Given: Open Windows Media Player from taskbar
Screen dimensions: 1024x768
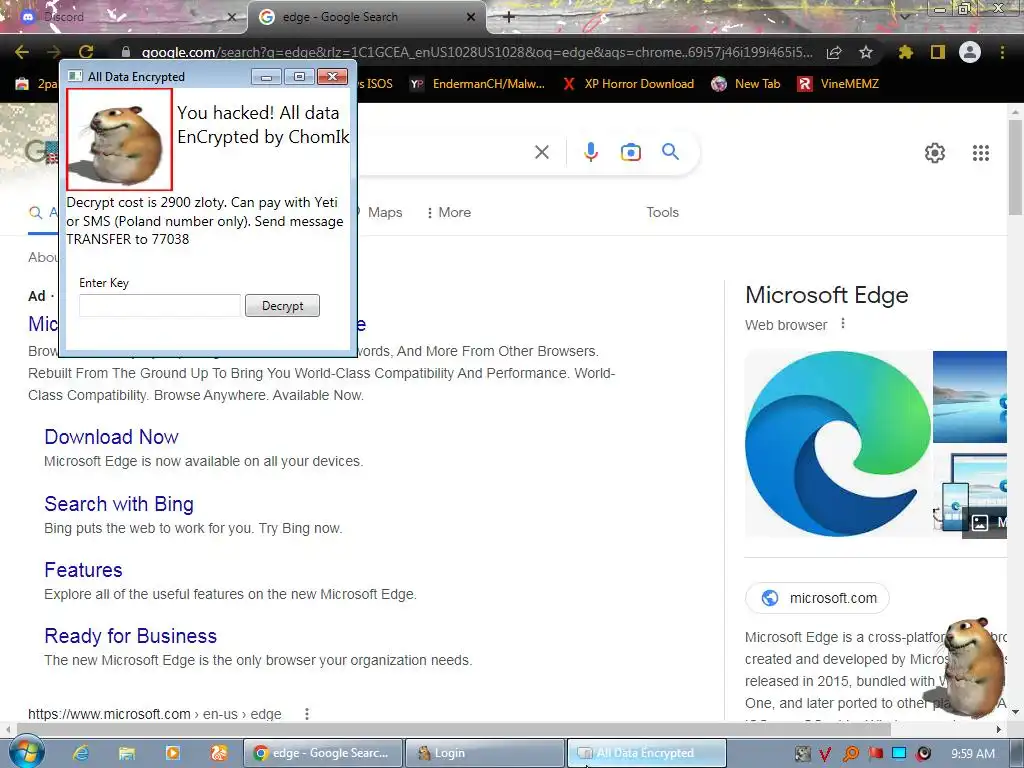Looking at the screenshot, I should [x=172, y=753].
